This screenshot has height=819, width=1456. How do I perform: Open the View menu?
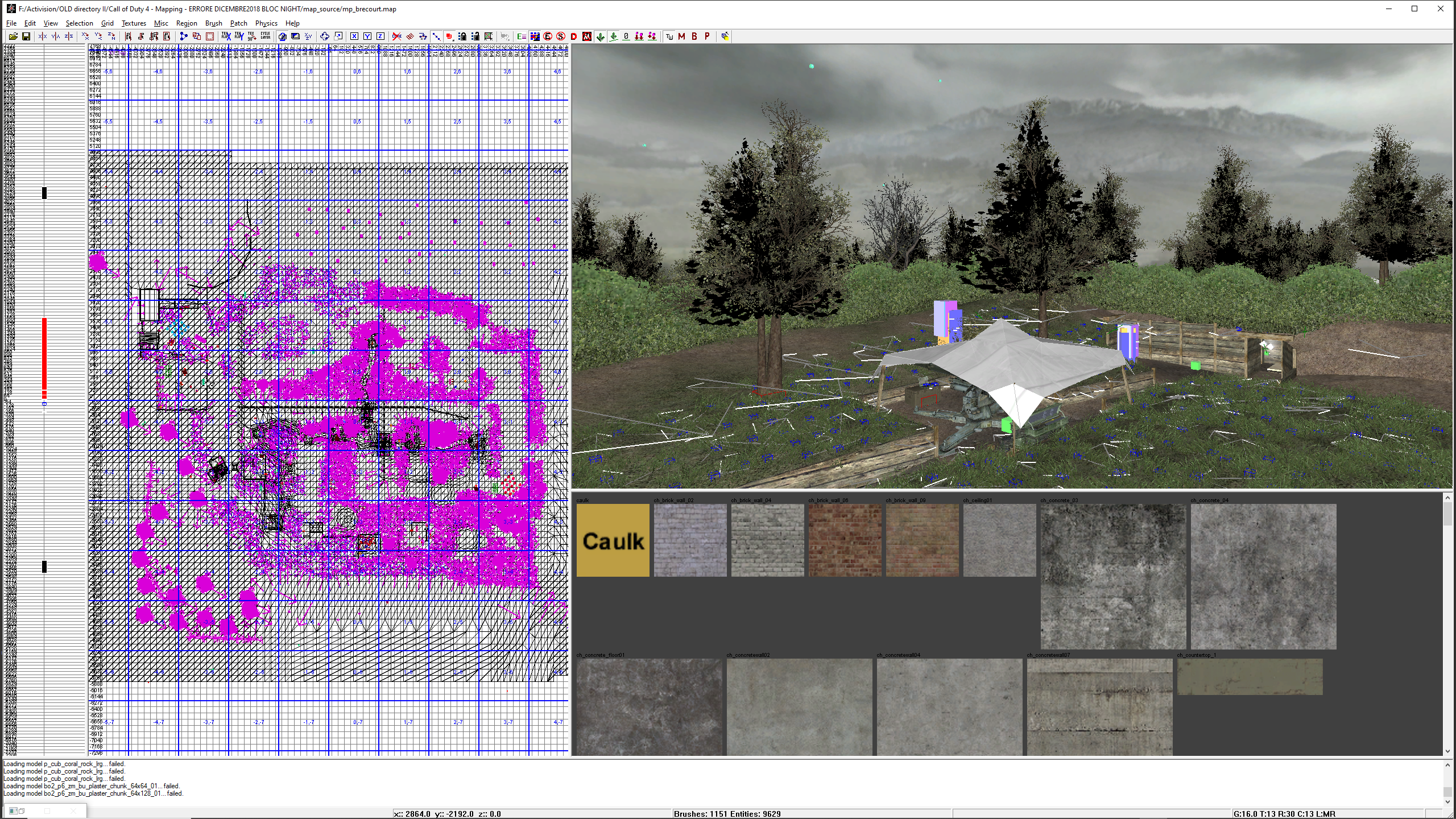[x=51, y=23]
